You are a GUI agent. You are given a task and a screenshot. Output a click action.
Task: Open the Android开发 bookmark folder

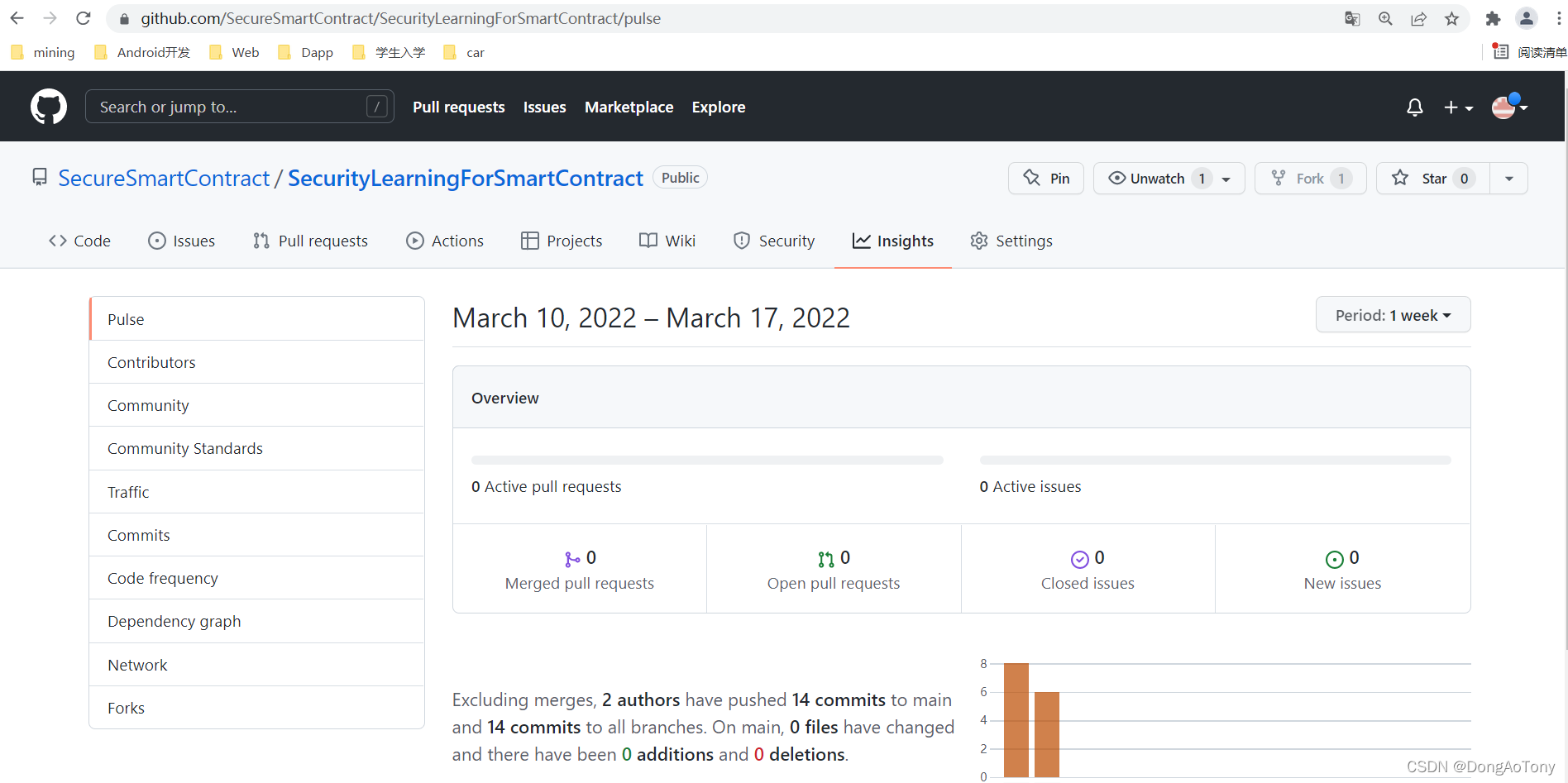142,52
